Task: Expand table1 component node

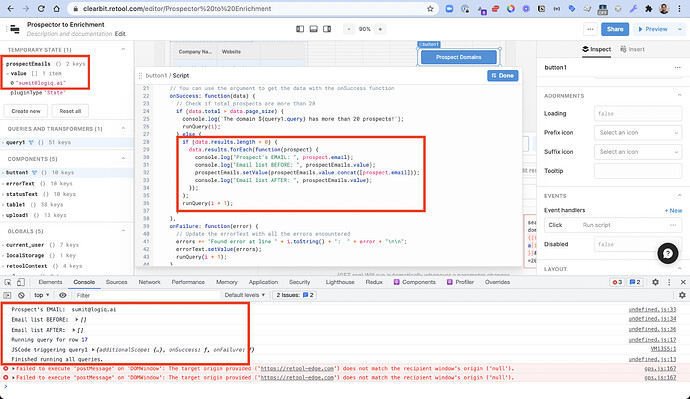Action: [3, 205]
